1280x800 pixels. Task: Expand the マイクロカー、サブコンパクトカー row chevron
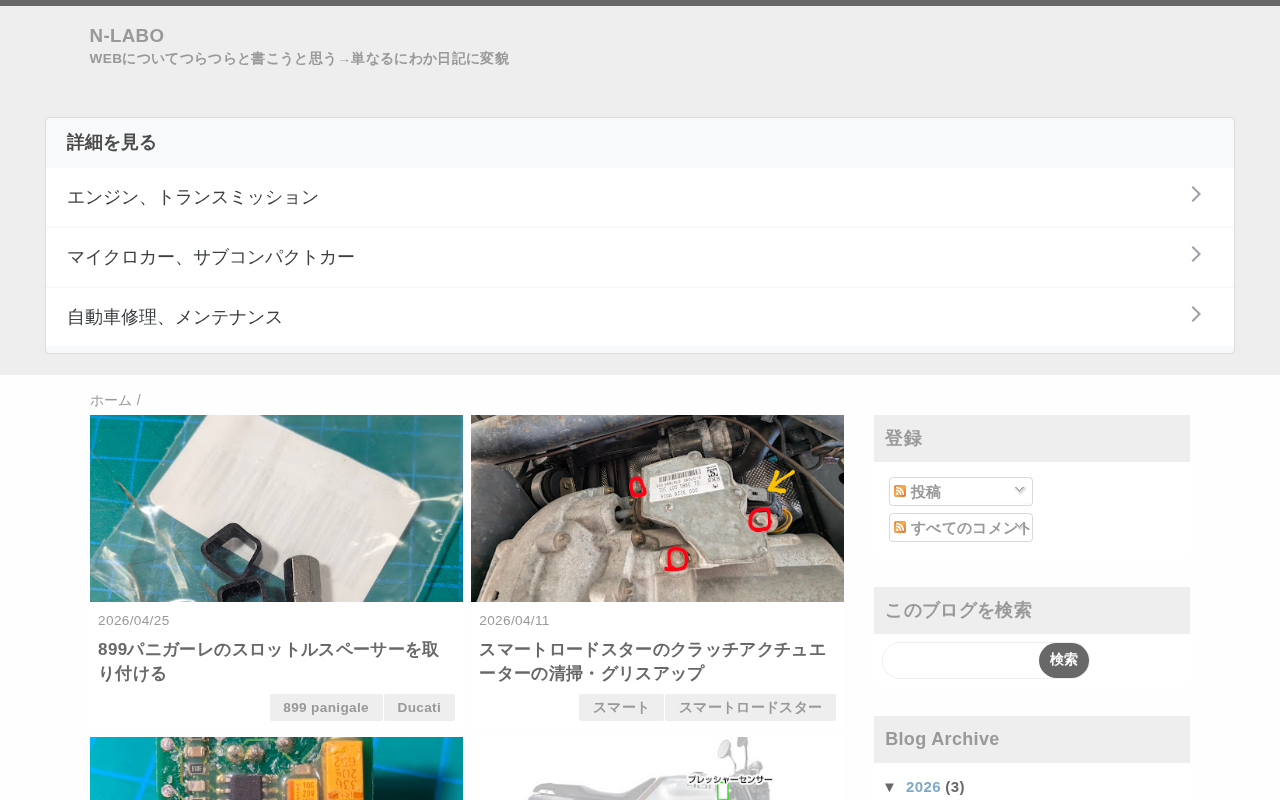[1196, 254]
